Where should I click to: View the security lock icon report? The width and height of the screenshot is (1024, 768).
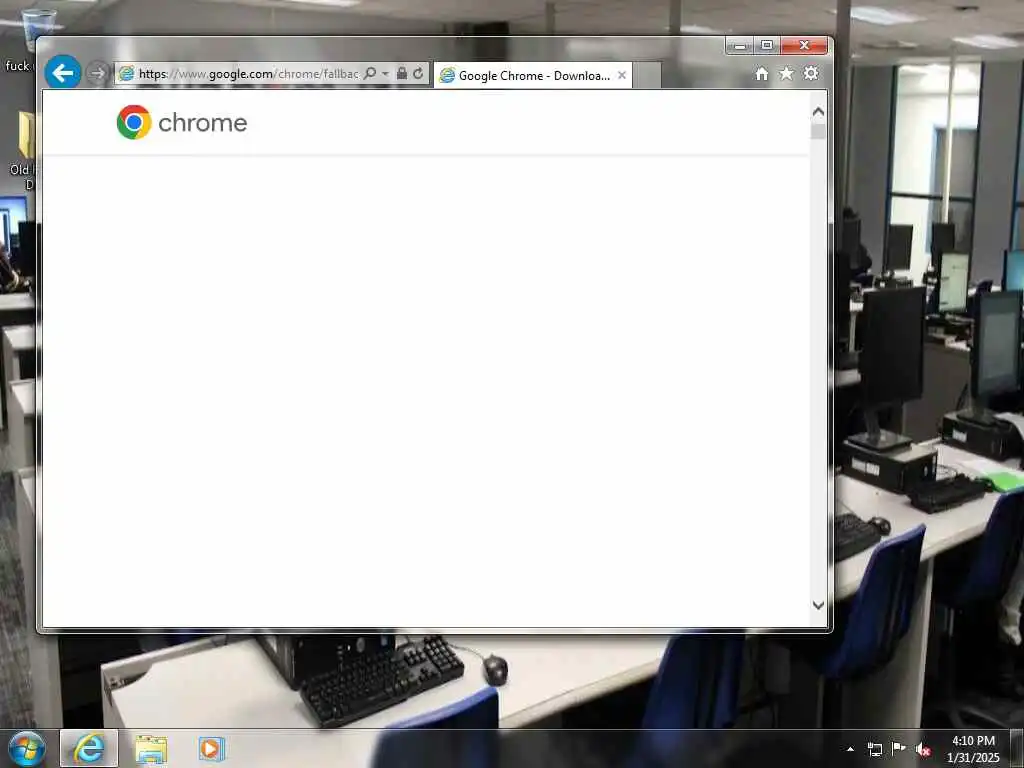coord(402,73)
